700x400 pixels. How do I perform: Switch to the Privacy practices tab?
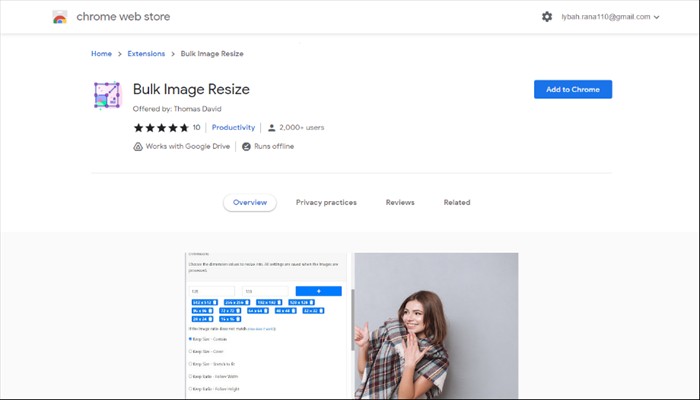point(326,202)
